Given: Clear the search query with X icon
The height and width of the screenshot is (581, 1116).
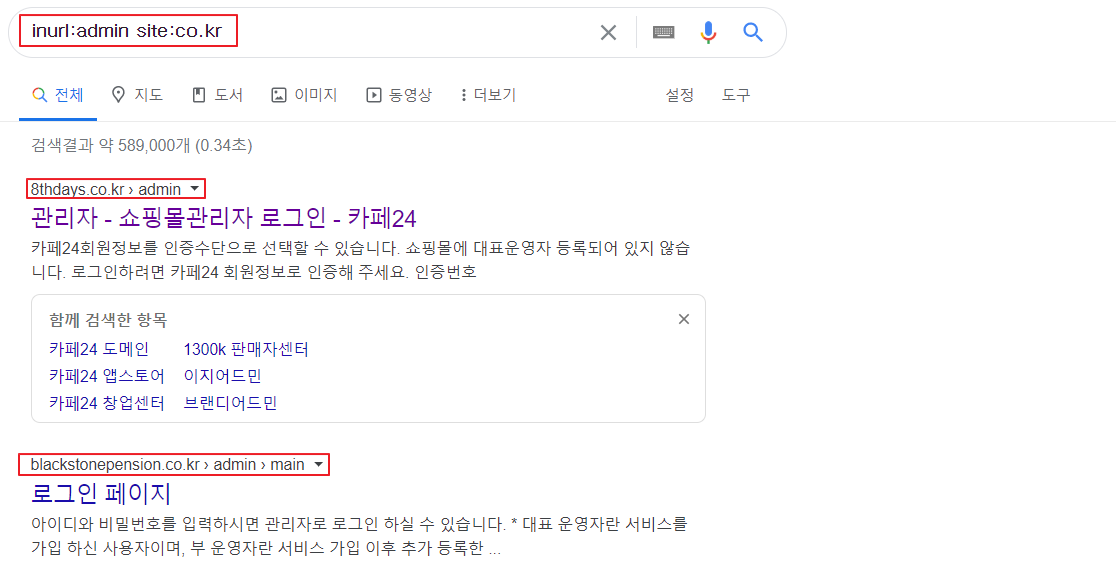Looking at the screenshot, I should pyautogui.click(x=608, y=32).
